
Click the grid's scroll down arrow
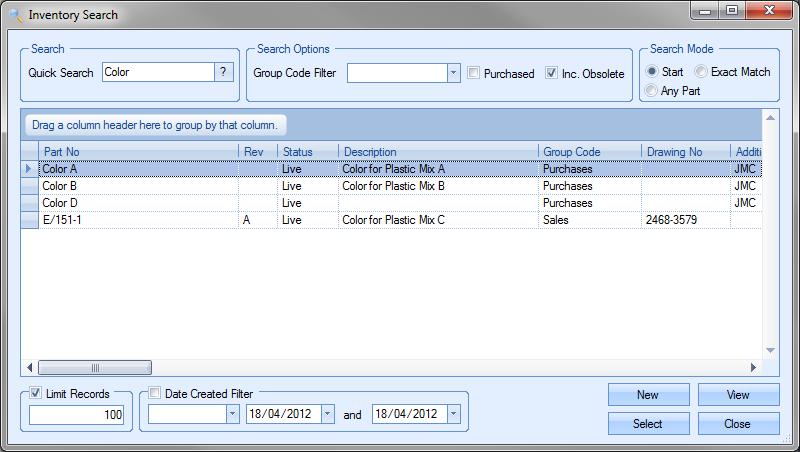point(770,350)
